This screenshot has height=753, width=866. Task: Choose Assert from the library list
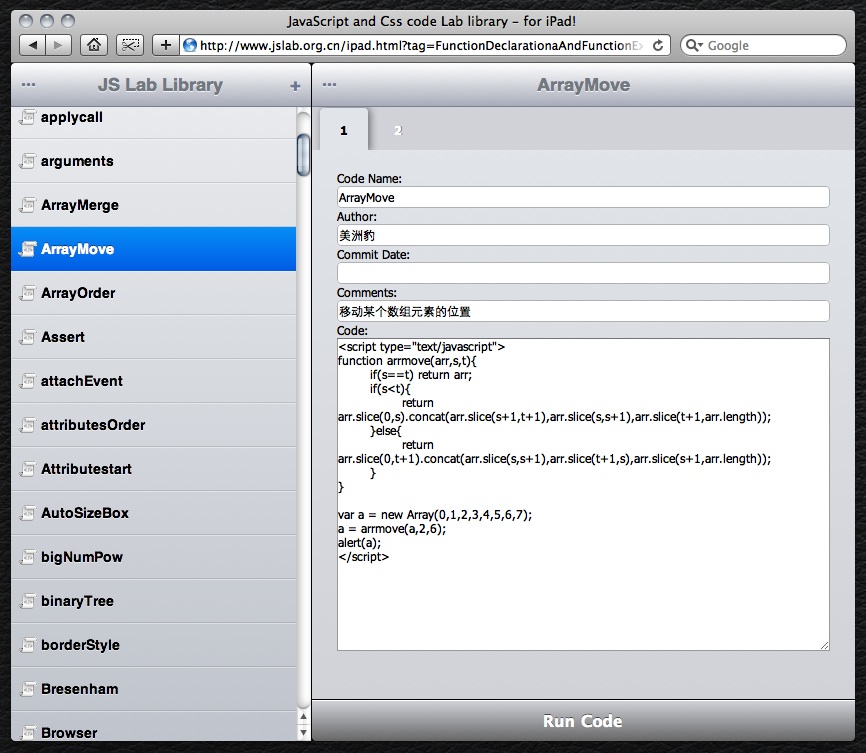[154, 337]
